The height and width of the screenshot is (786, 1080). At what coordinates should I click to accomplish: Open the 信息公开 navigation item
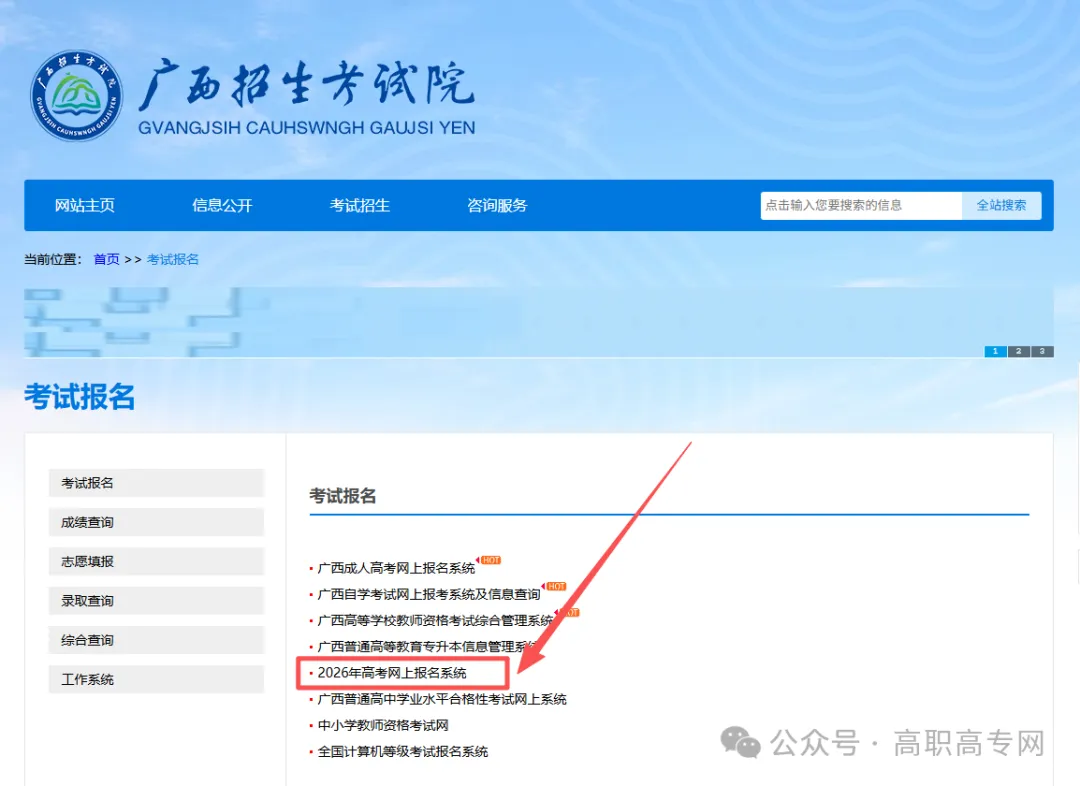click(x=222, y=205)
